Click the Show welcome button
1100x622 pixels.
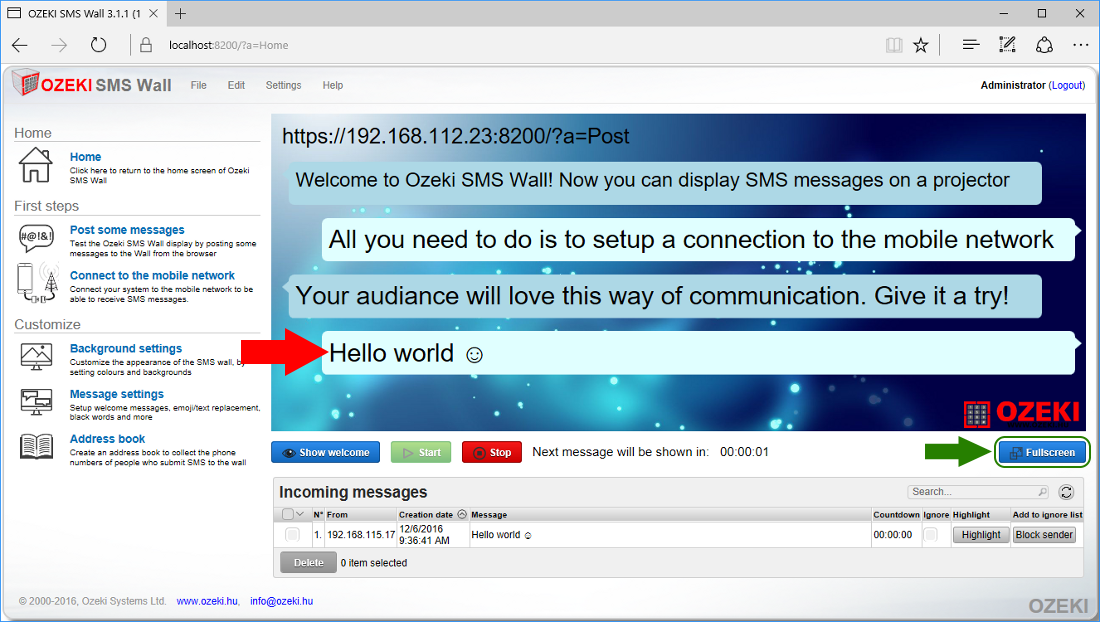tap(326, 452)
